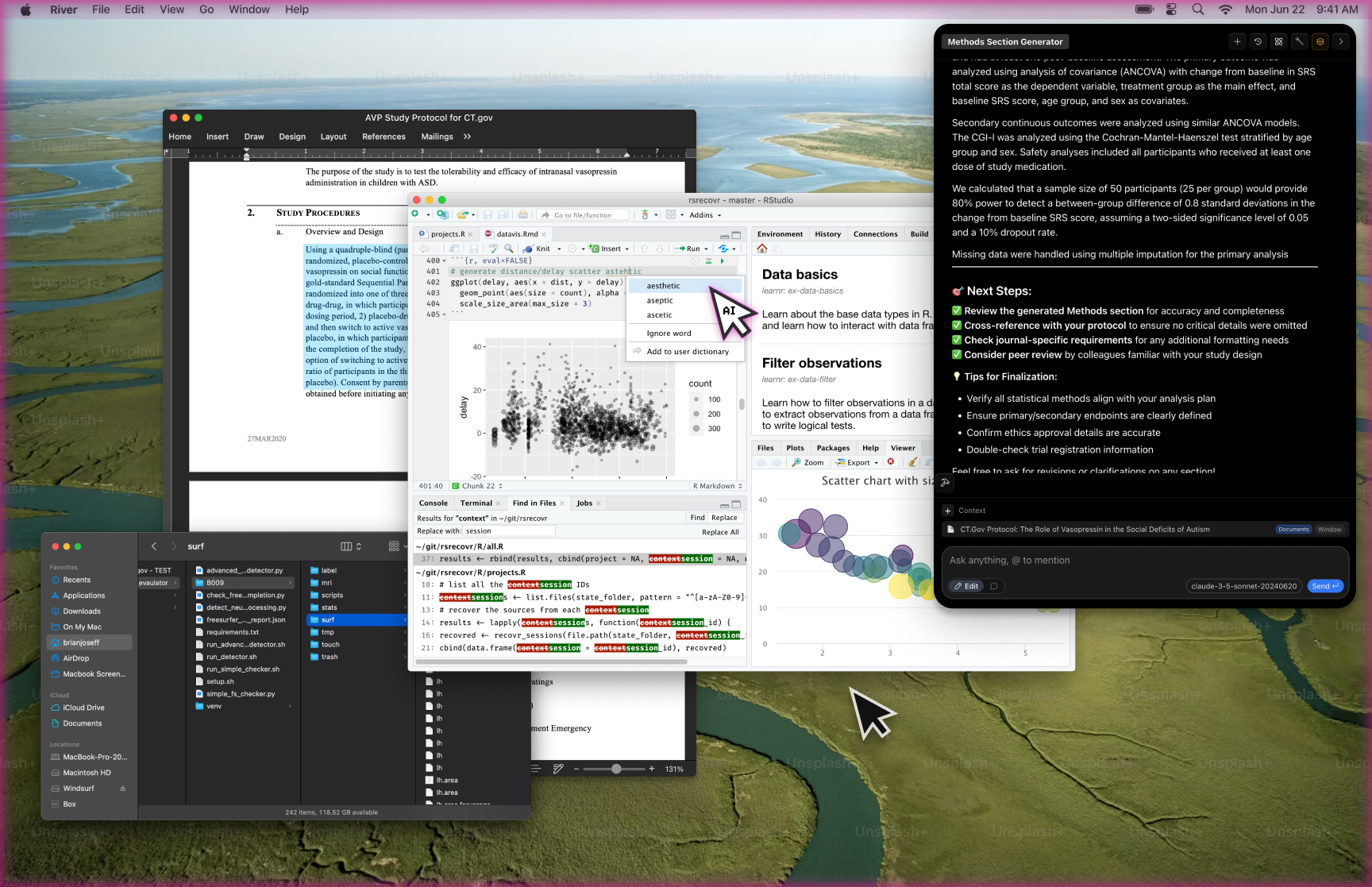This screenshot has width=1372, height=887.
Task: Toggle Edit mode in the chat input
Action: 966,586
